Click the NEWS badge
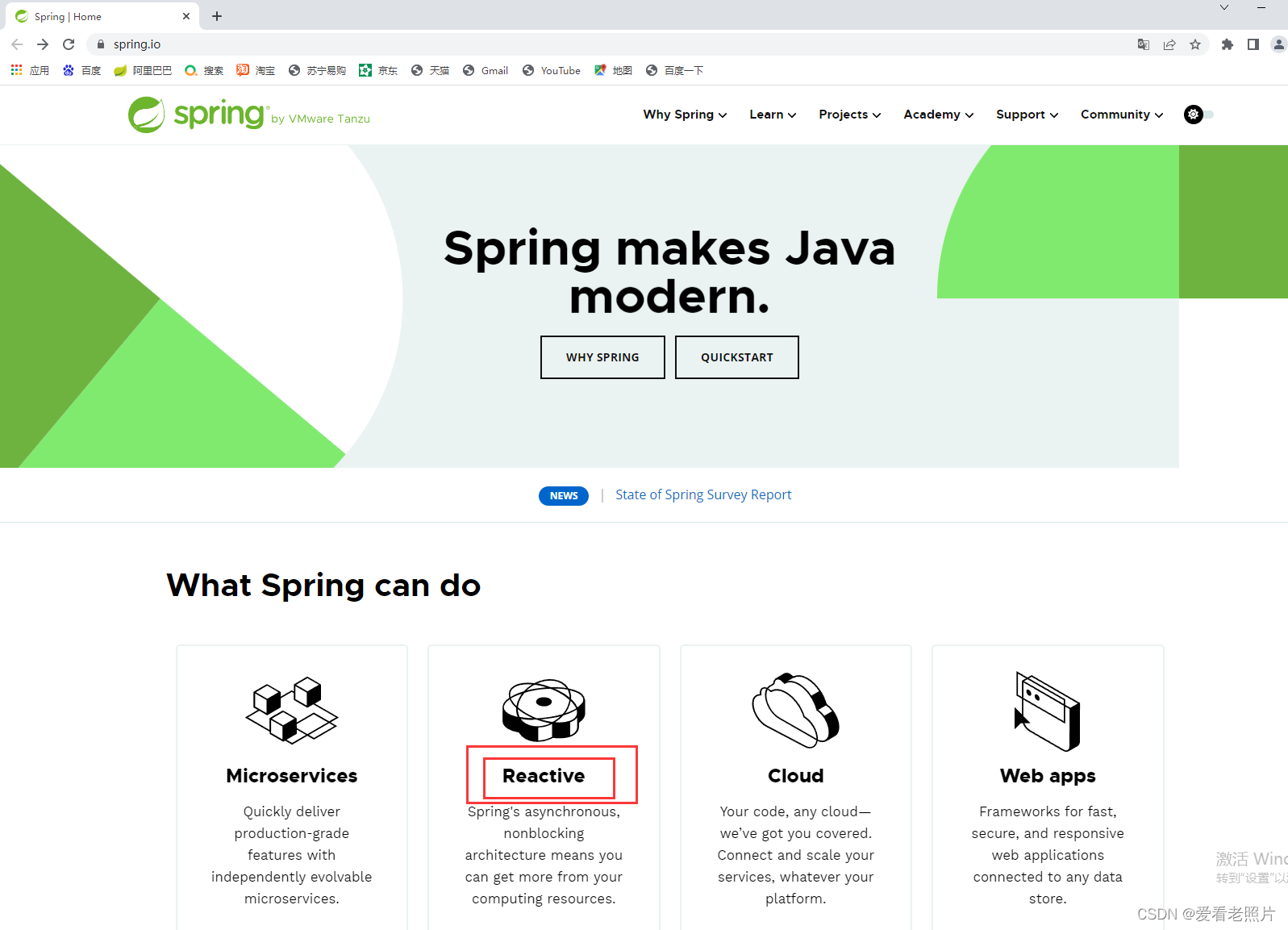1288x930 pixels. pos(564,495)
